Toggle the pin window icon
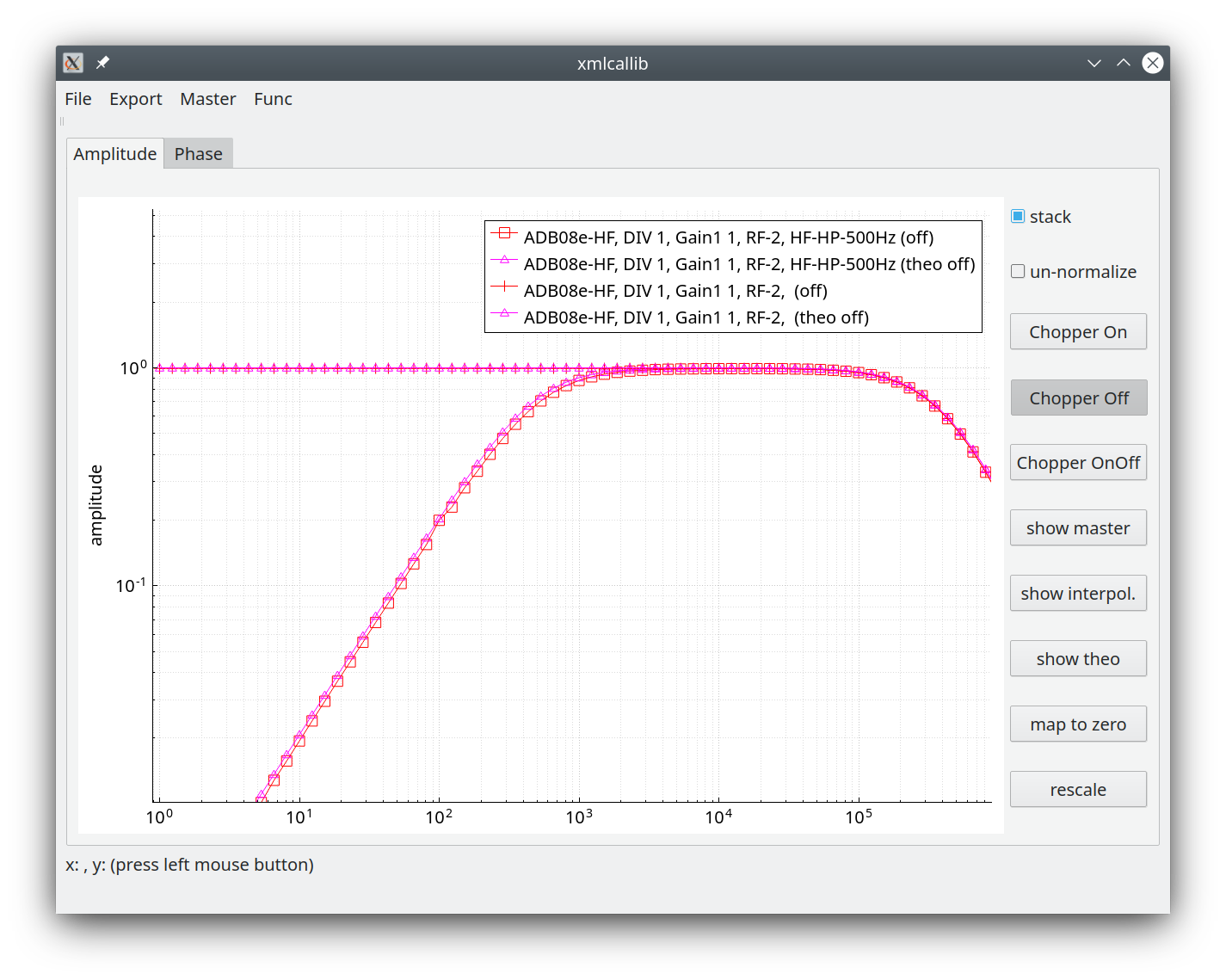 pyautogui.click(x=102, y=63)
